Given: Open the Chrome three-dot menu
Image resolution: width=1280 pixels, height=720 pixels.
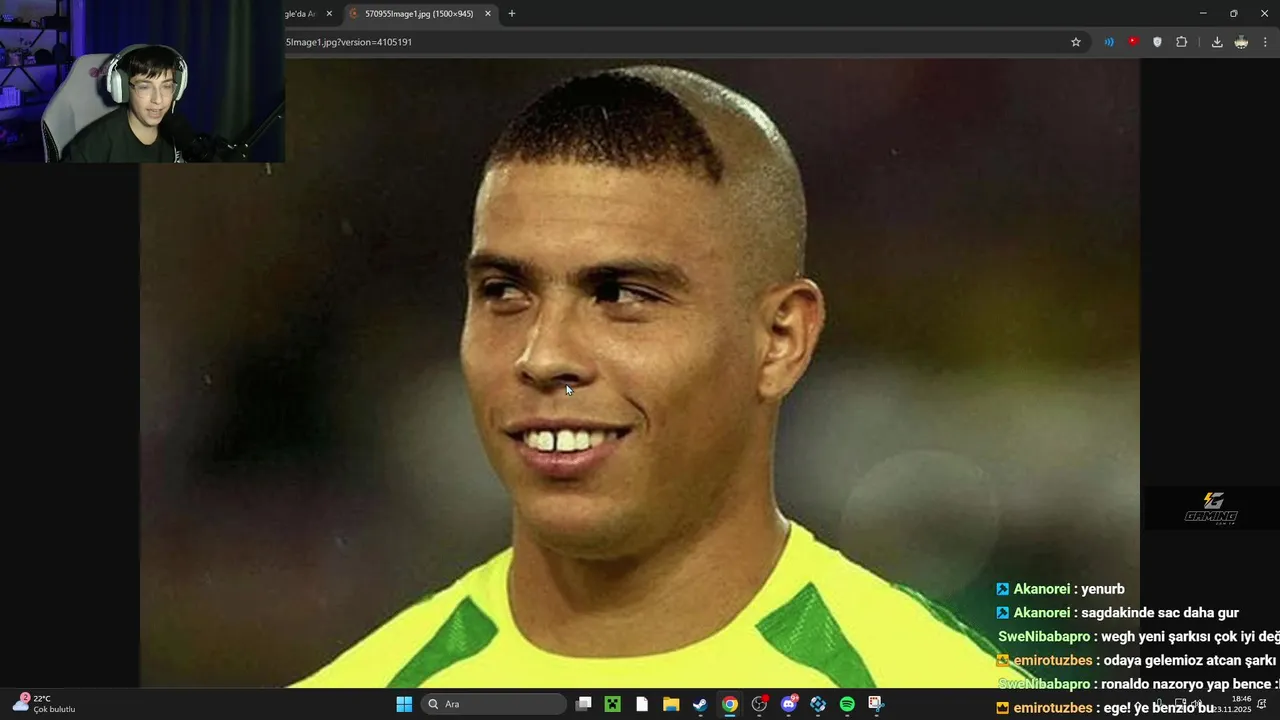Looking at the screenshot, I should click(x=1266, y=42).
